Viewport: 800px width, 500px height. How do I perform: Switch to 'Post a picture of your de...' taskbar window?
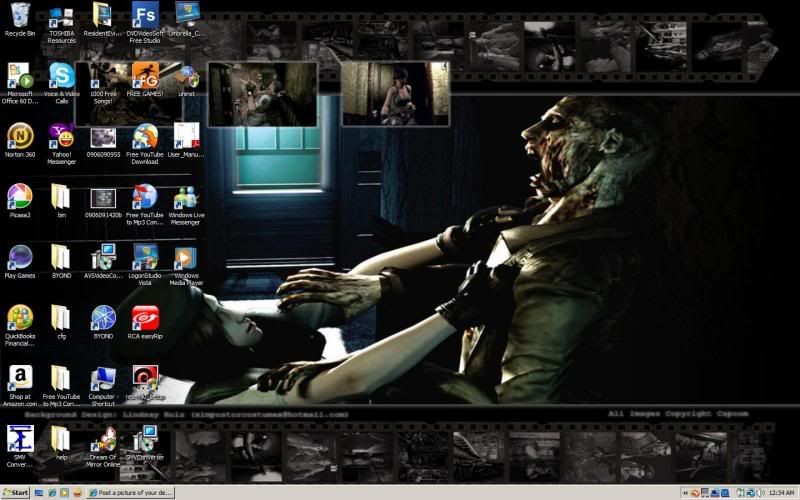pos(131,492)
